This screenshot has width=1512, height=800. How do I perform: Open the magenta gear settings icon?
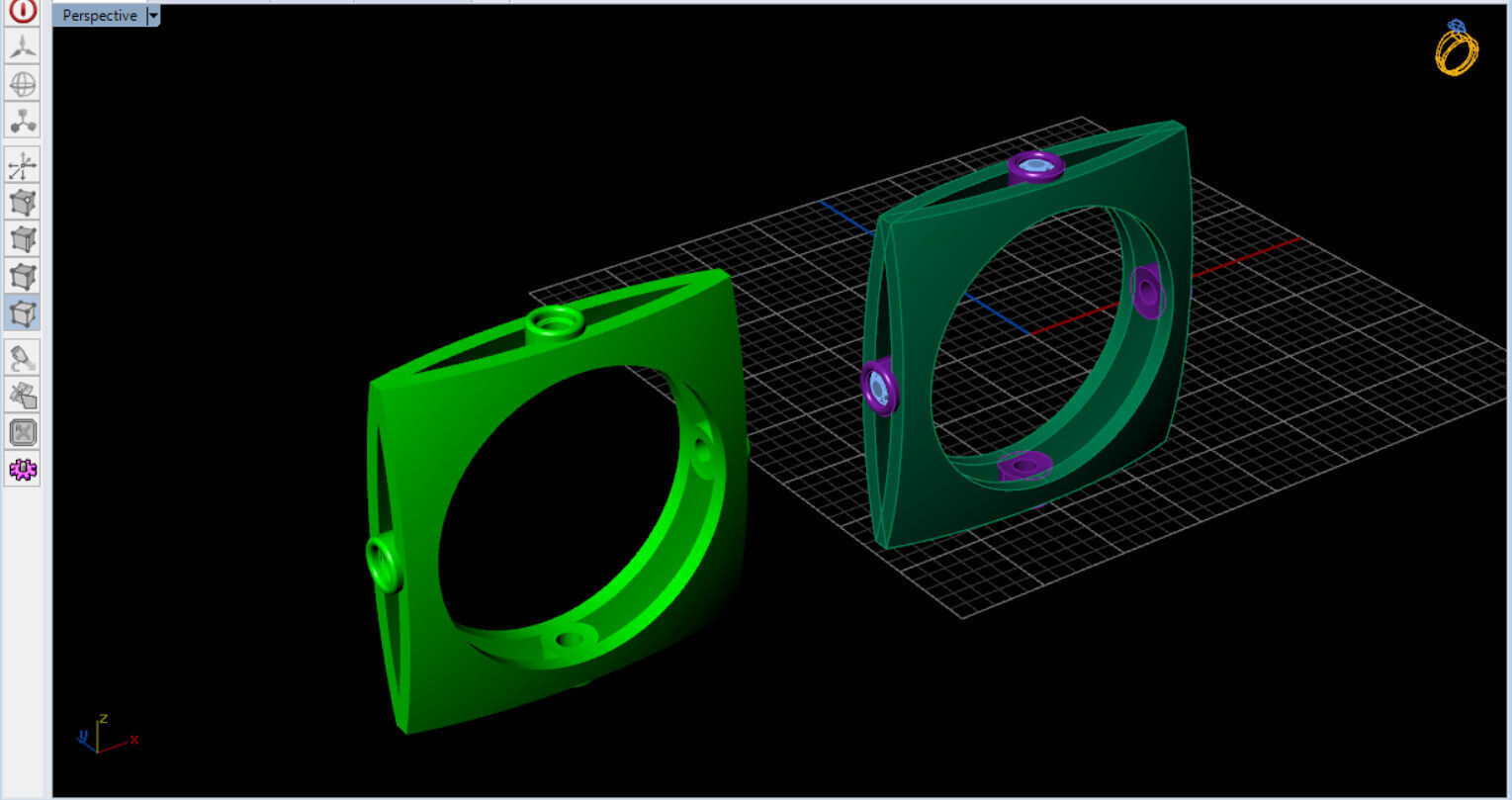[x=23, y=469]
